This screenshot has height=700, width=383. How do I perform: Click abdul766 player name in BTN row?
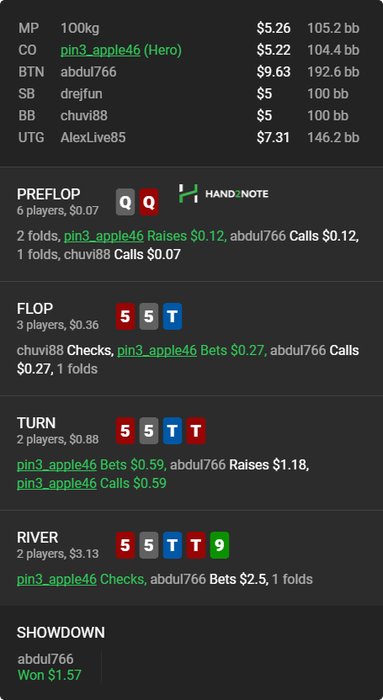pyautogui.click(x=88, y=72)
